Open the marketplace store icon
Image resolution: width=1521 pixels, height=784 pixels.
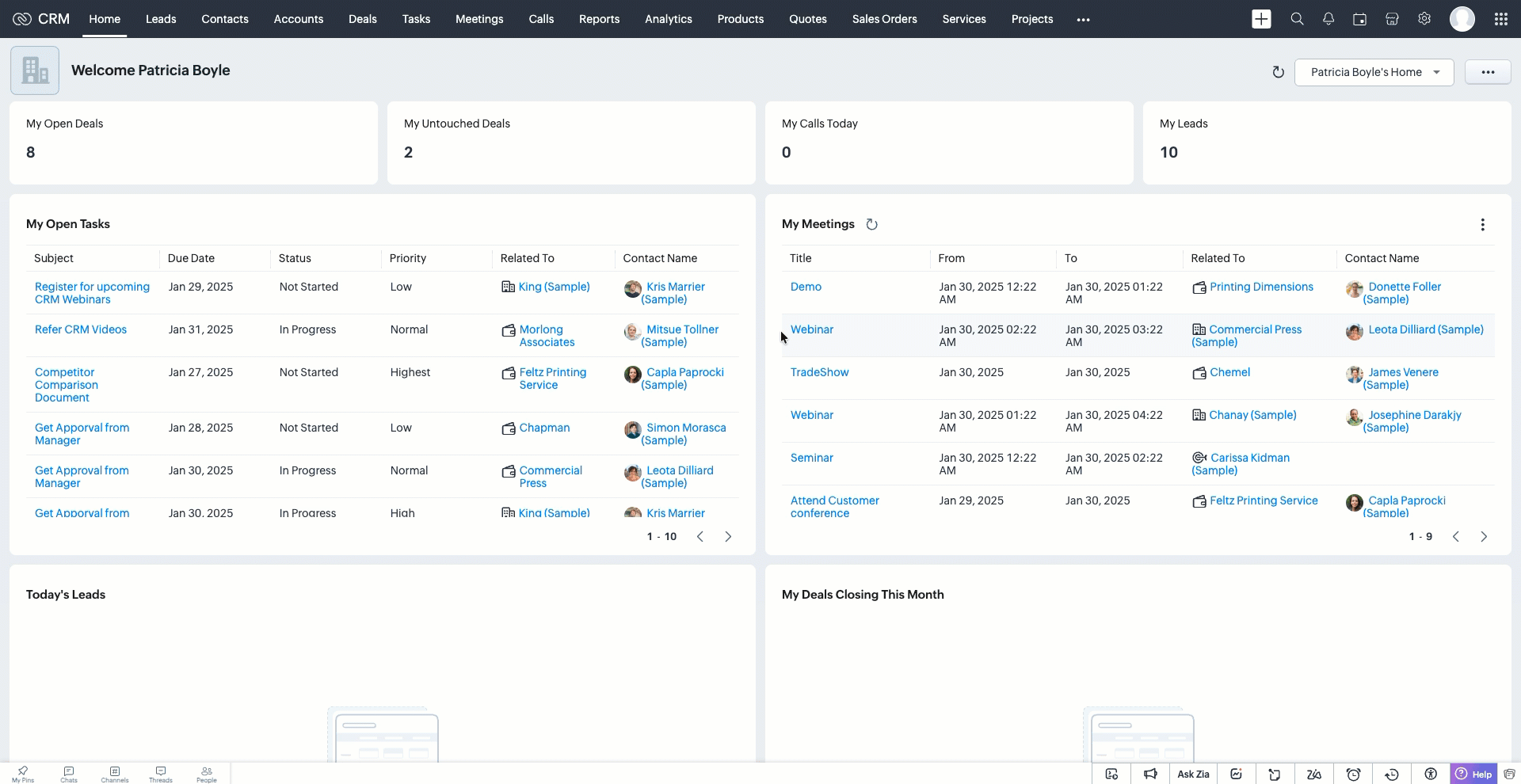pyautogui.click(x=1392, y=19)
